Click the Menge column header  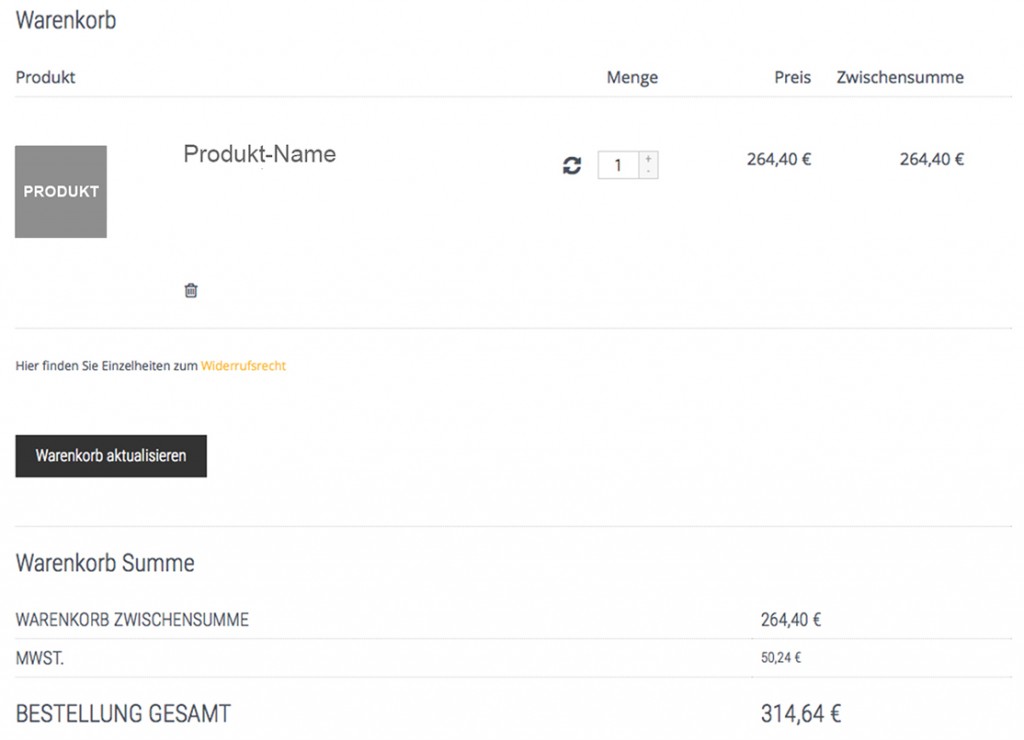coord(632,78)
